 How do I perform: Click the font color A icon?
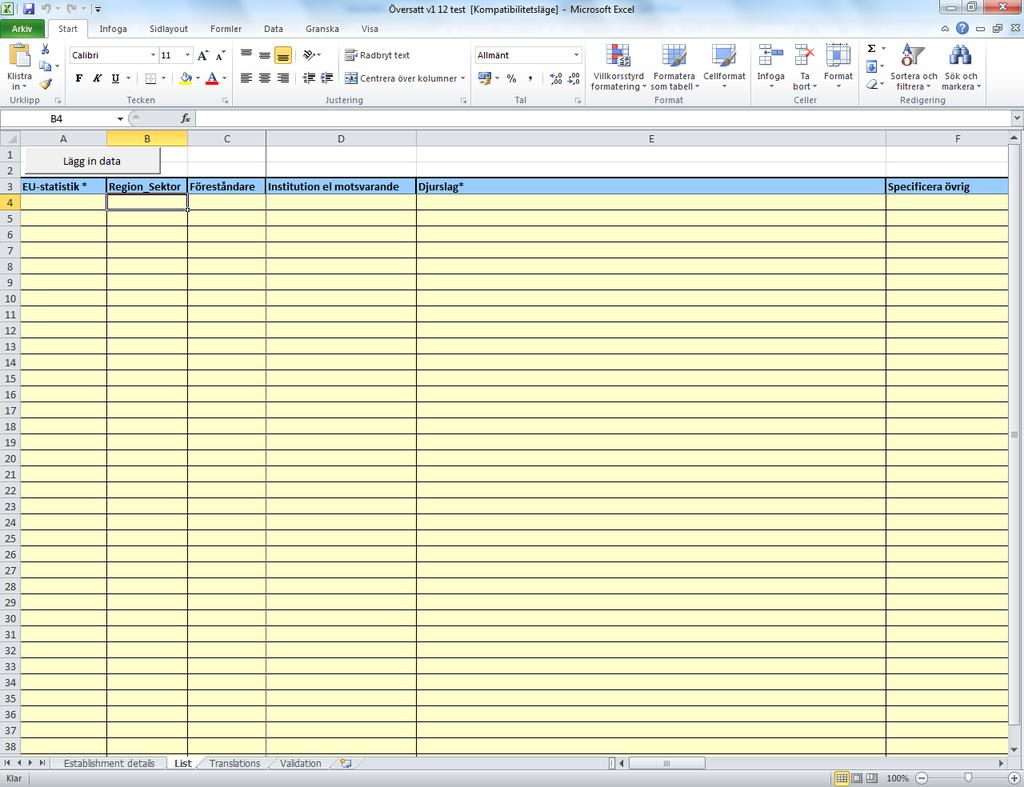212,78
